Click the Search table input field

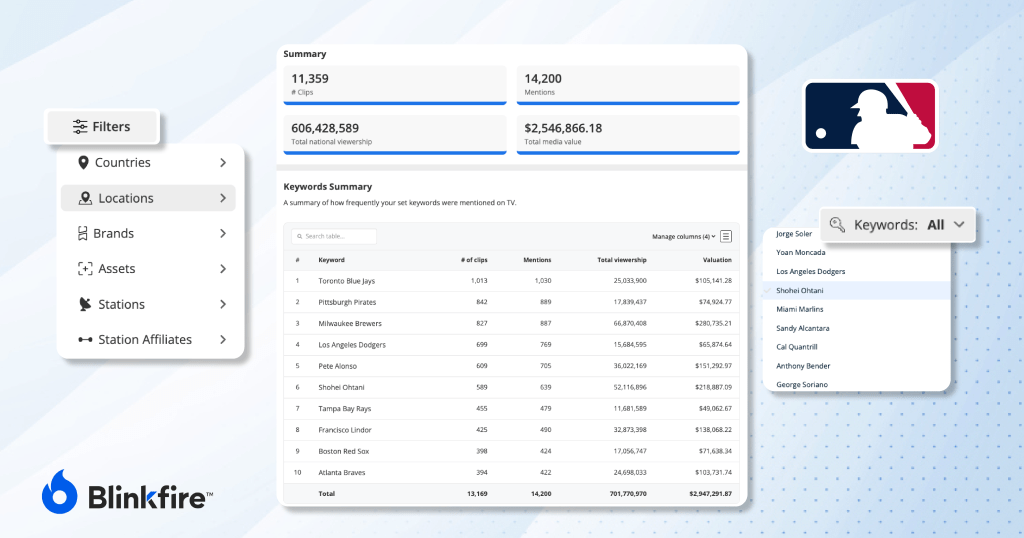pyautogui.click(x=334, y=236)
